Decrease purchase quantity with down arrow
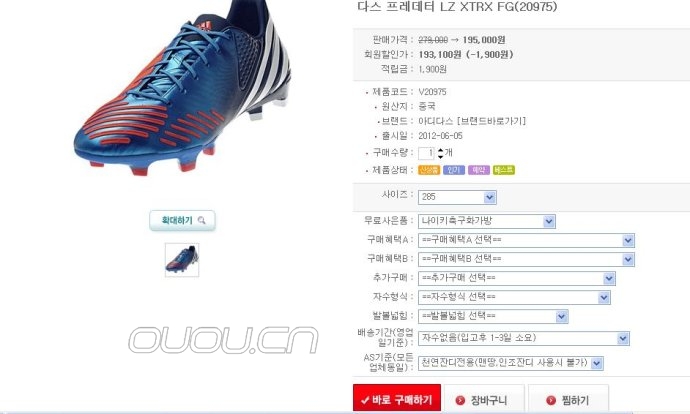The image size is (690, 414). point(440,156)
